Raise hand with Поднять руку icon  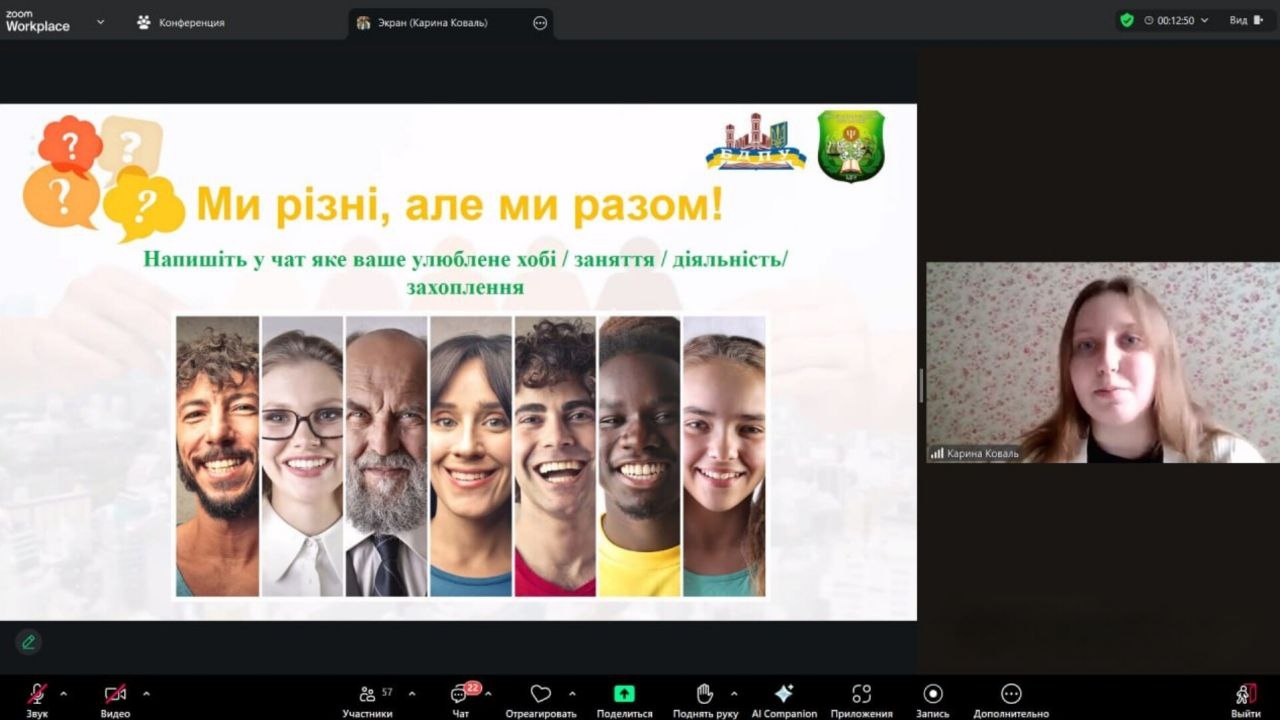click(x=705, y=695)
